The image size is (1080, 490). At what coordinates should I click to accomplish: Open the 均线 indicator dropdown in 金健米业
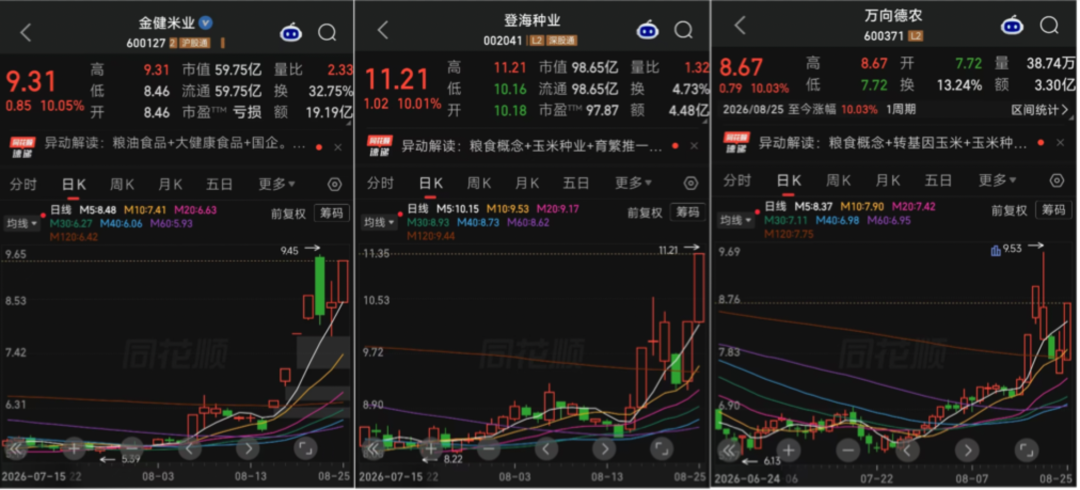point(21,223)
